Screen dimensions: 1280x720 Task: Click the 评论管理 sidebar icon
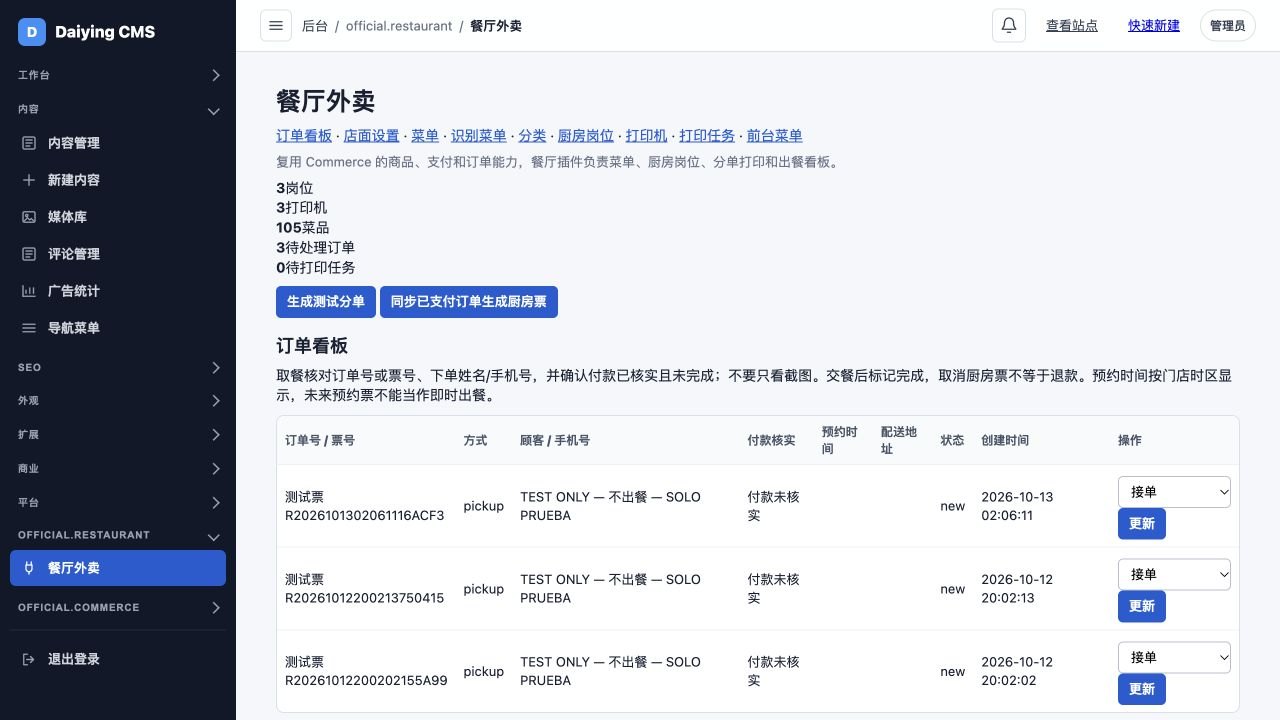point(29,254)
